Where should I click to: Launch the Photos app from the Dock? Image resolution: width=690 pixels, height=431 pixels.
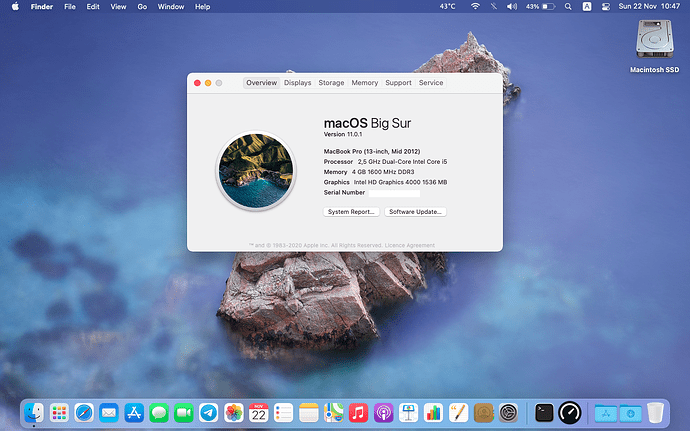pos(234,413)
